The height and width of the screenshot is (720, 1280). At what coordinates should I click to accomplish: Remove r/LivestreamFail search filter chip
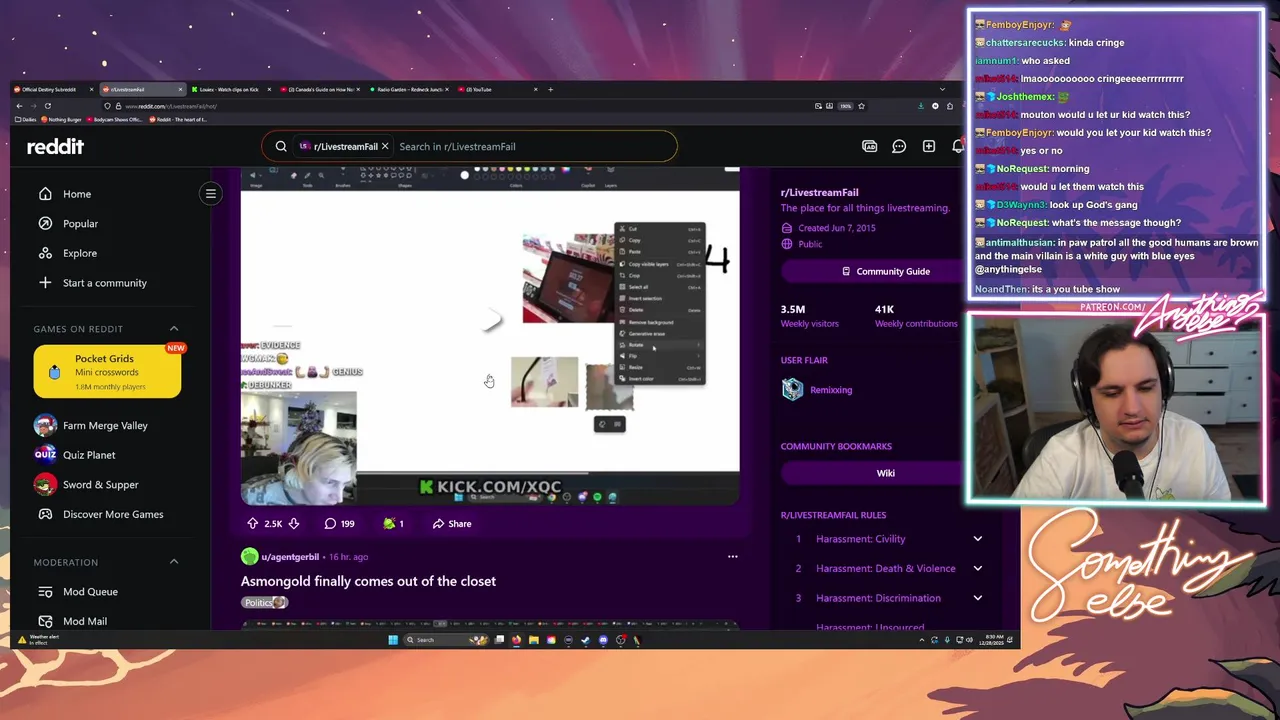click(x=385, y=146)
